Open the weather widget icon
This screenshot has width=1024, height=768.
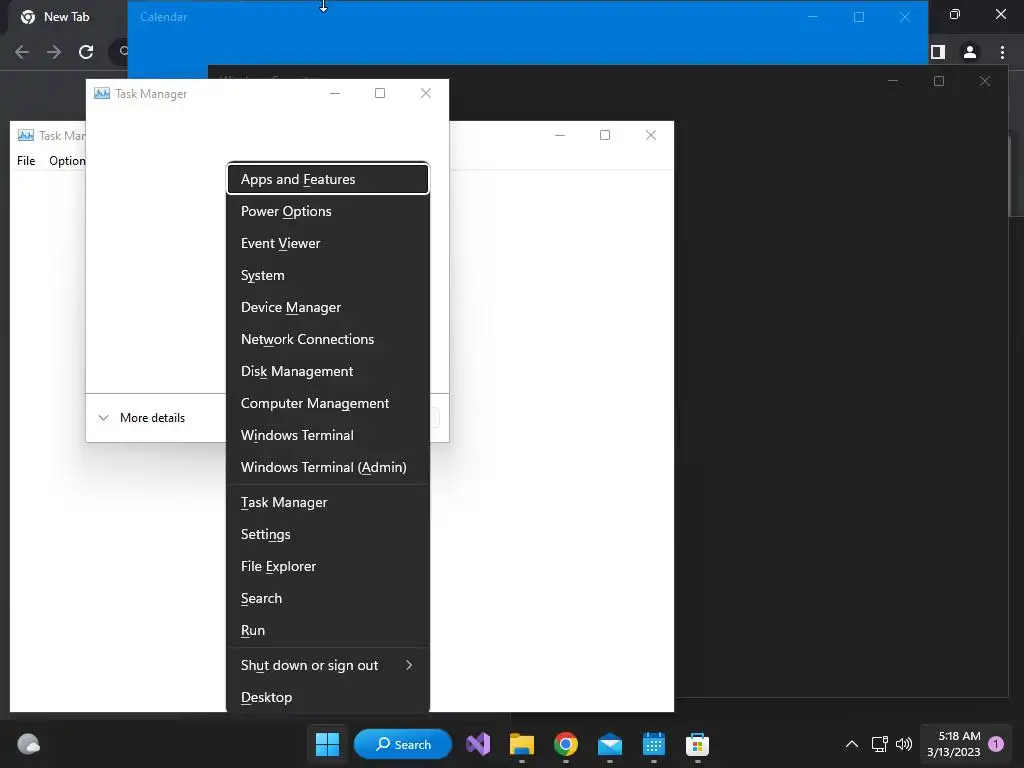point(29,744)
